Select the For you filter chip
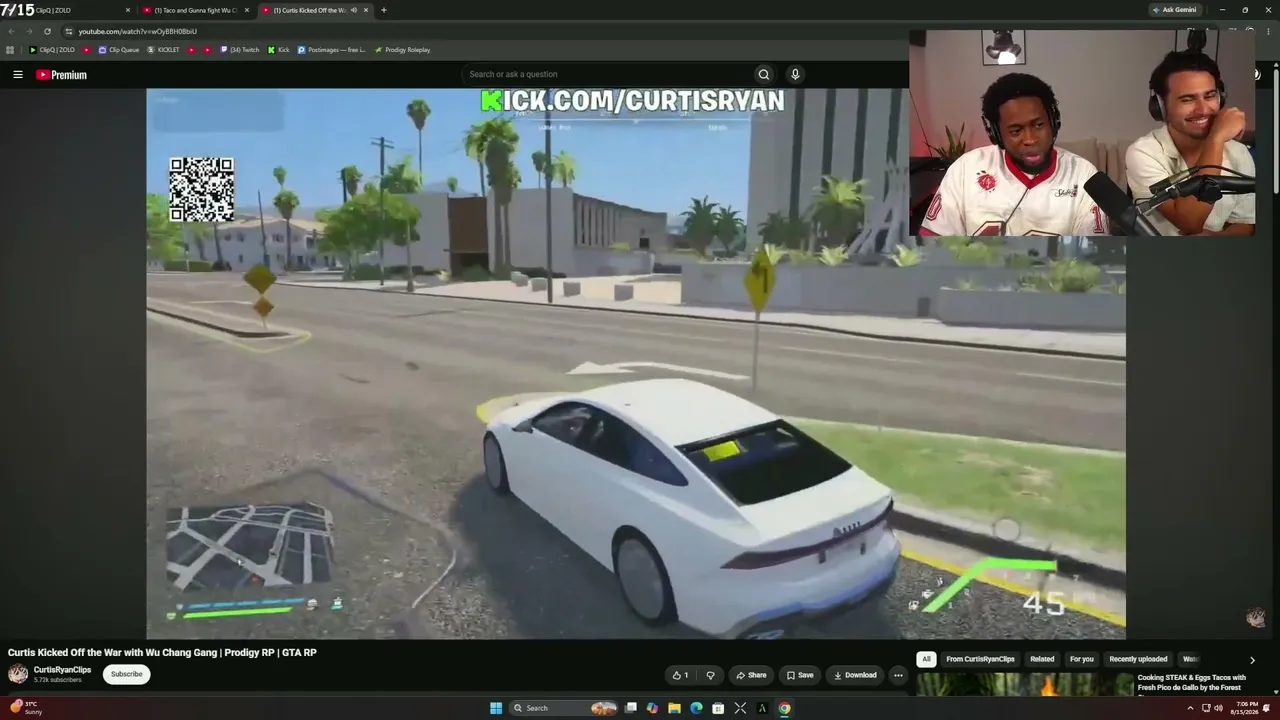The image size is (1280, 720). (1082, 659)
